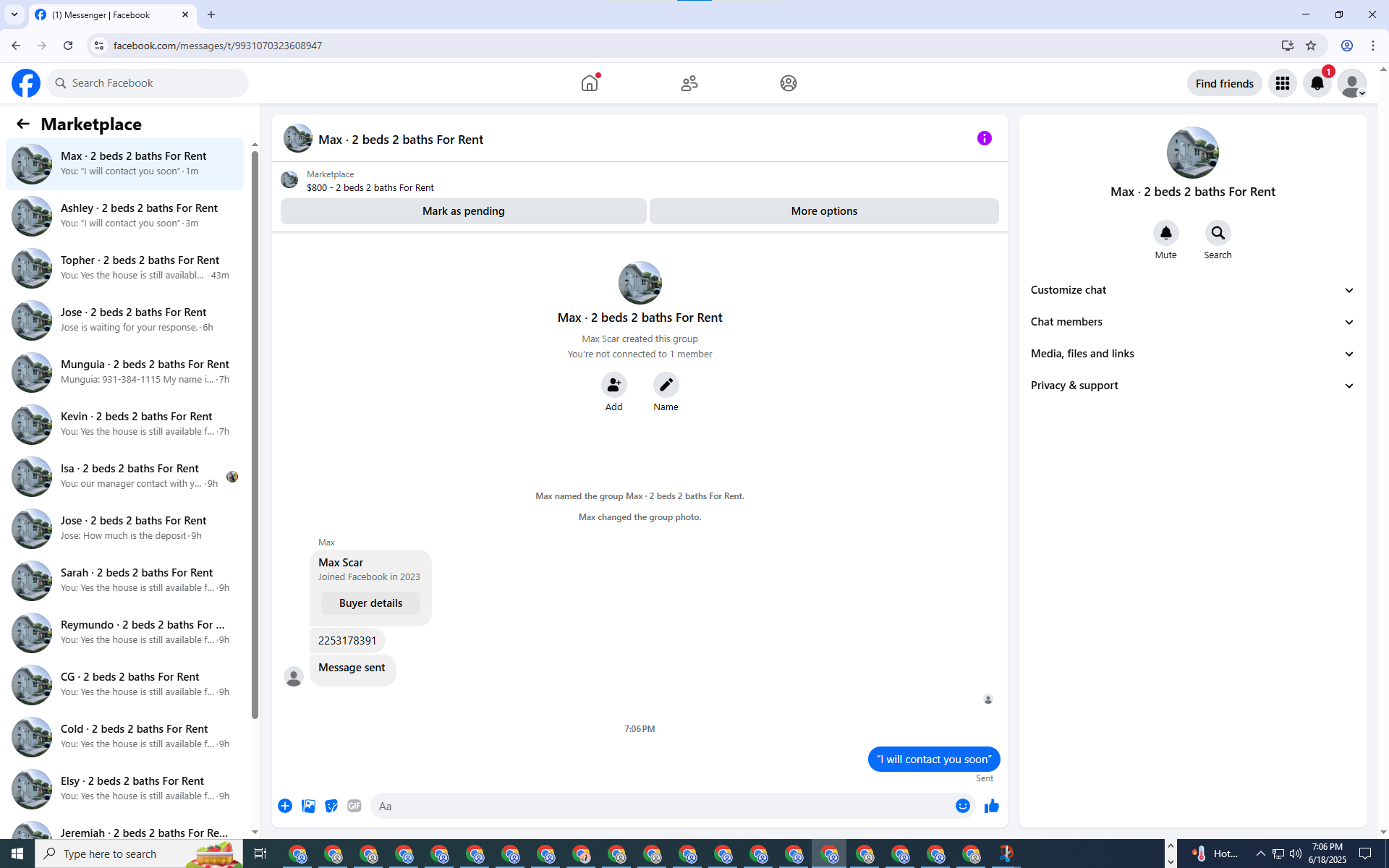Open the Windows Start menu
This screenshot has width=1389, height=868.
click(x=17, y=854)
